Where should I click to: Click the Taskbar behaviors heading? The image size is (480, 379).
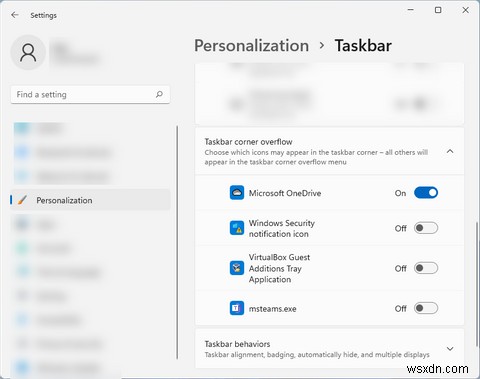[x=237, y=344]
